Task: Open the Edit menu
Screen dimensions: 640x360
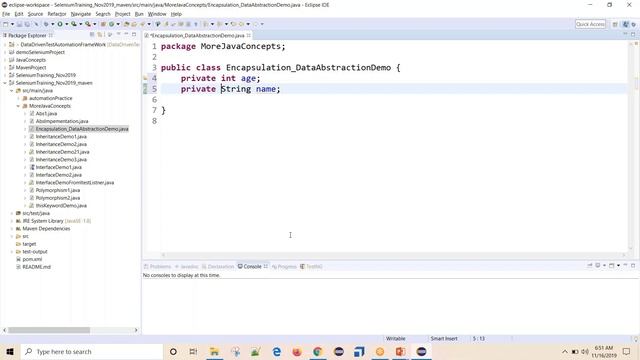Action: 19,14
